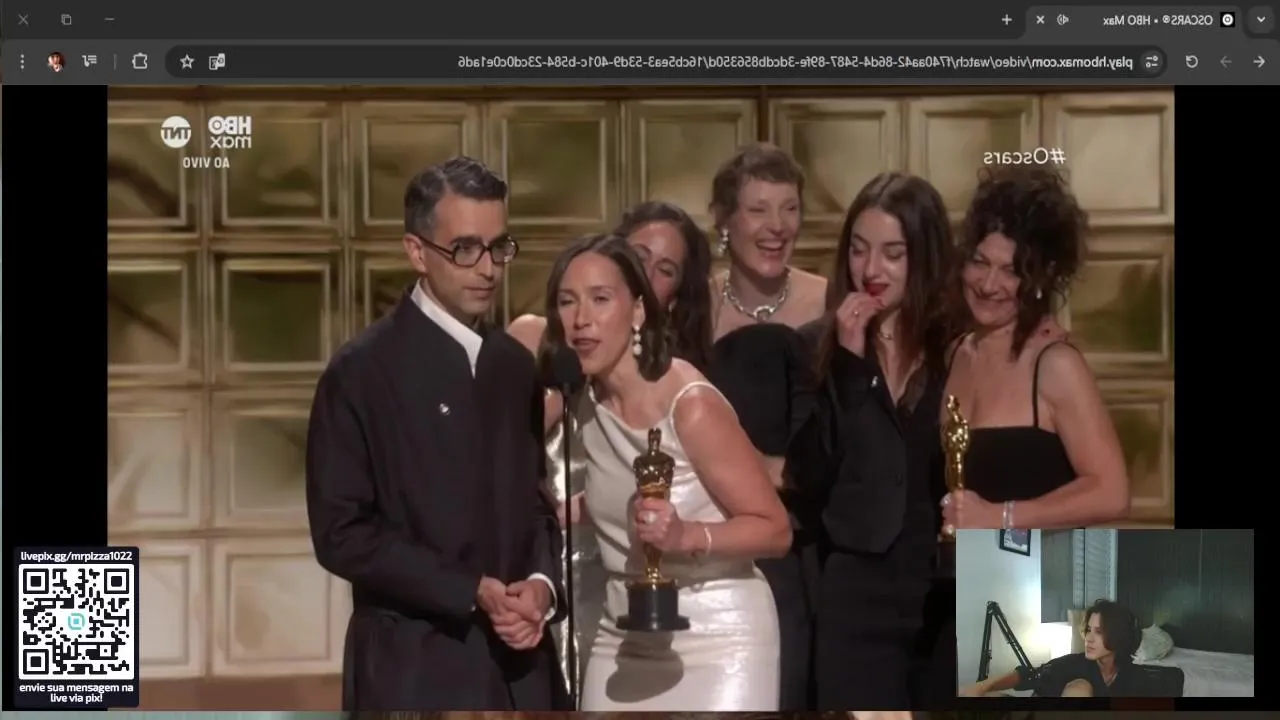The width and height of the screenshot is (1280, 720).
Task: Navigate with the bright arrow beside the window edge
Action: [1259, 62]
